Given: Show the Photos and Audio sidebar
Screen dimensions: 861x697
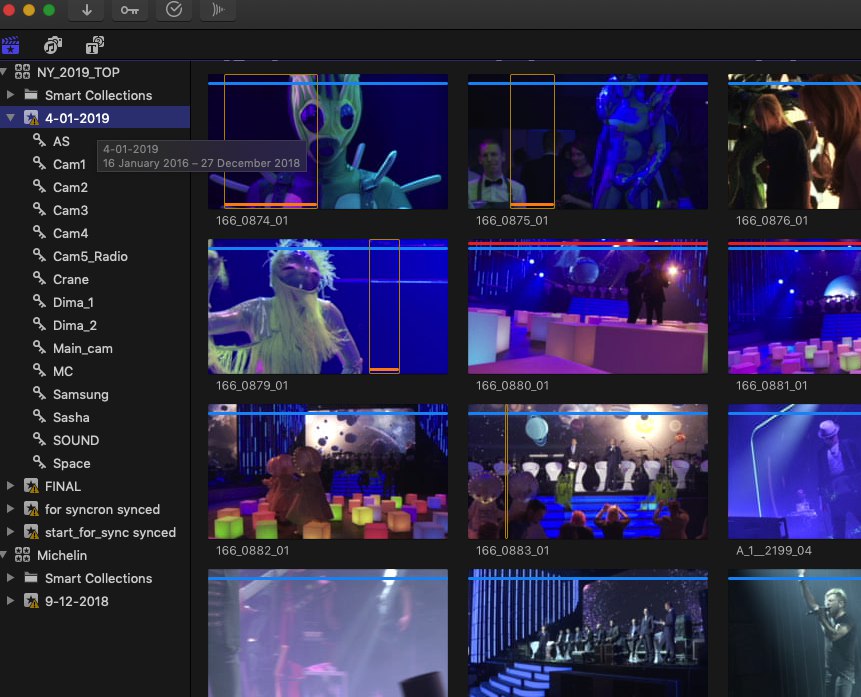Looking at the screenshot, I should tap(53, 46).
